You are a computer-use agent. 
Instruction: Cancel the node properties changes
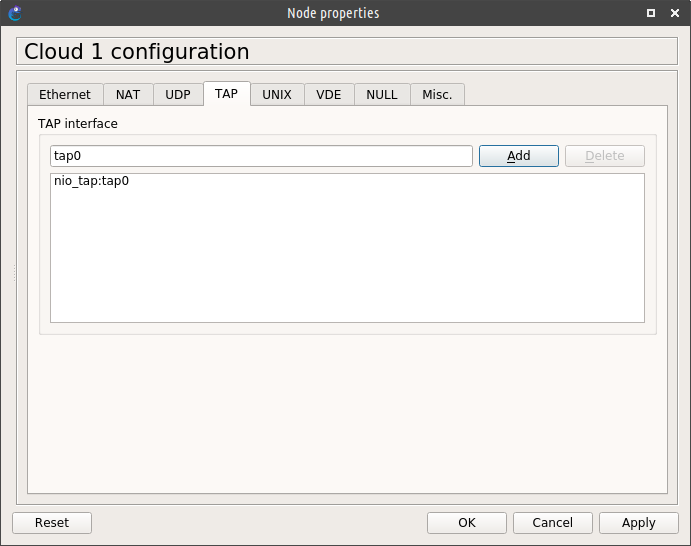tap(552, 523)
